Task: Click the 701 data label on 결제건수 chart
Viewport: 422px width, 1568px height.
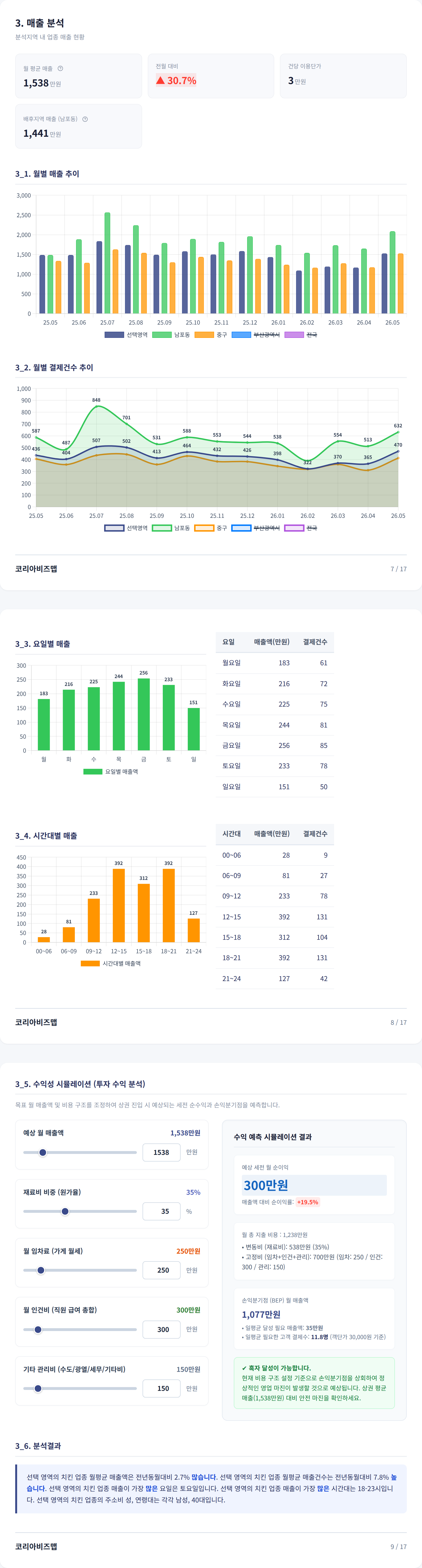Action: point(127,418)
